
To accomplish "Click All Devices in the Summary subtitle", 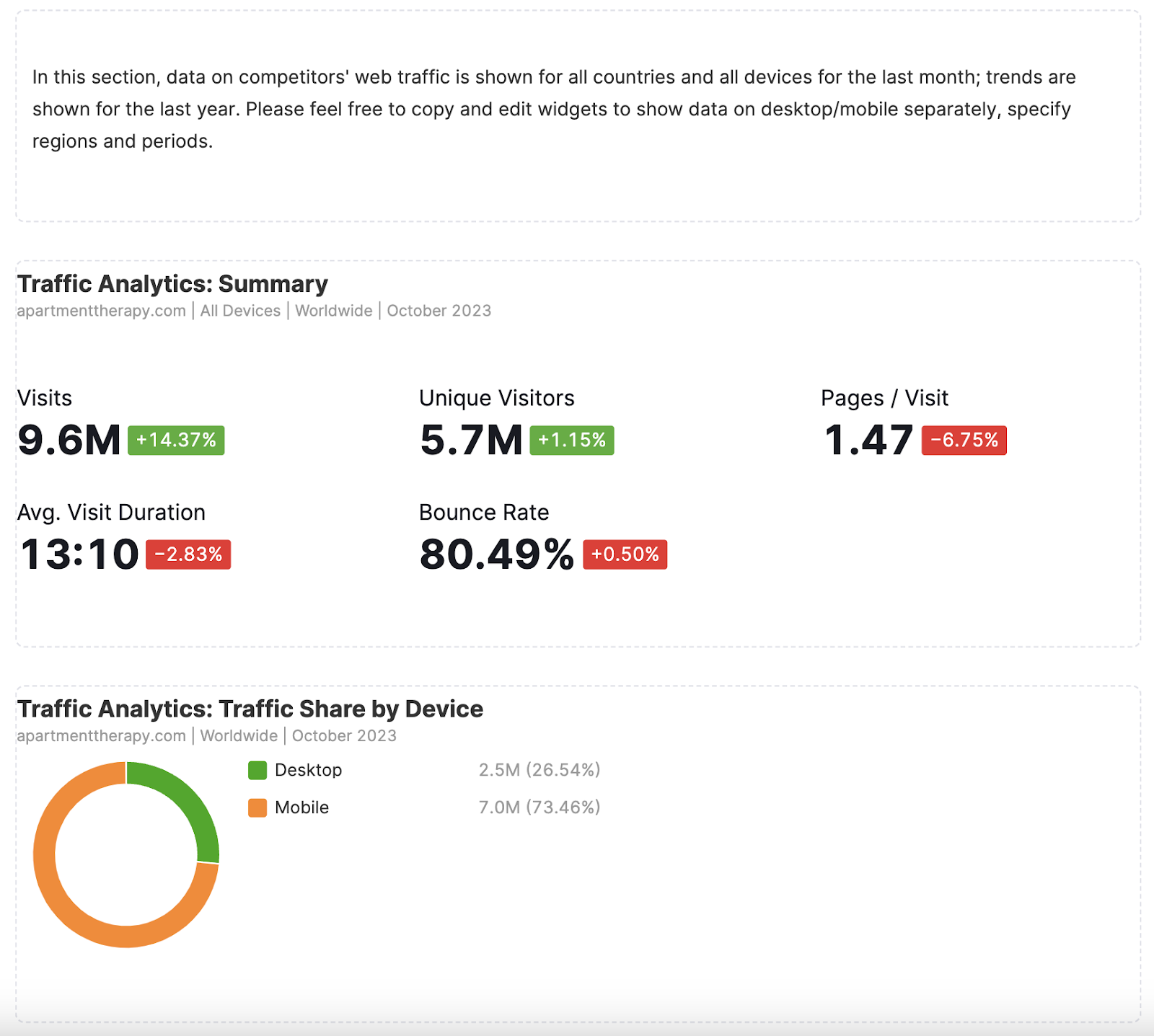I will pos(240,311).
